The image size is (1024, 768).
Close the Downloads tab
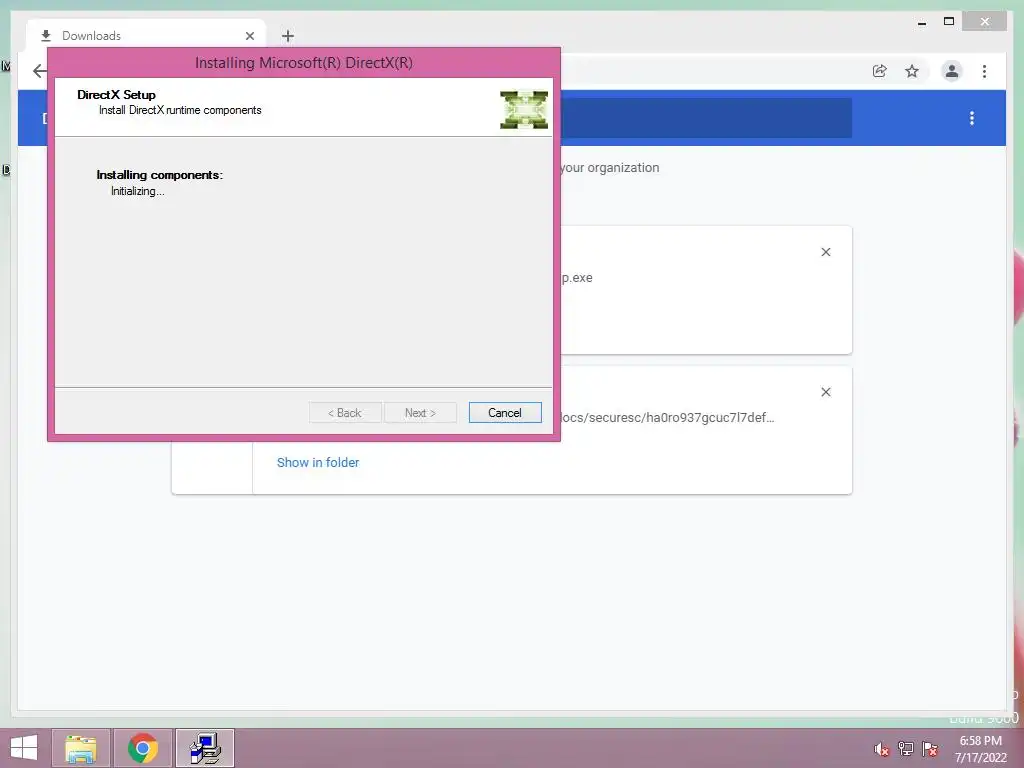pos(249,36)
